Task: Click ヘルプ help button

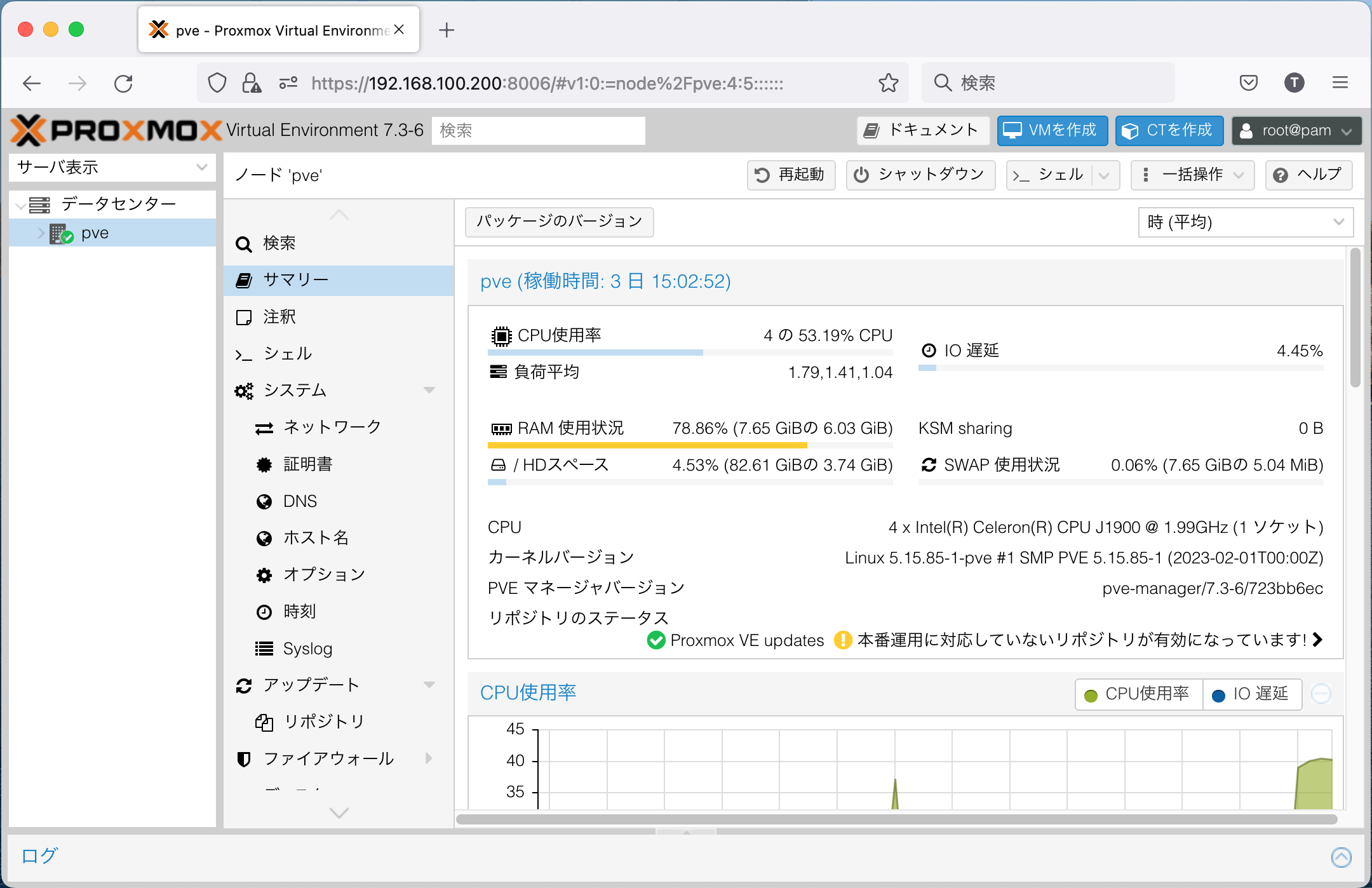Action: coord(1308,175)
